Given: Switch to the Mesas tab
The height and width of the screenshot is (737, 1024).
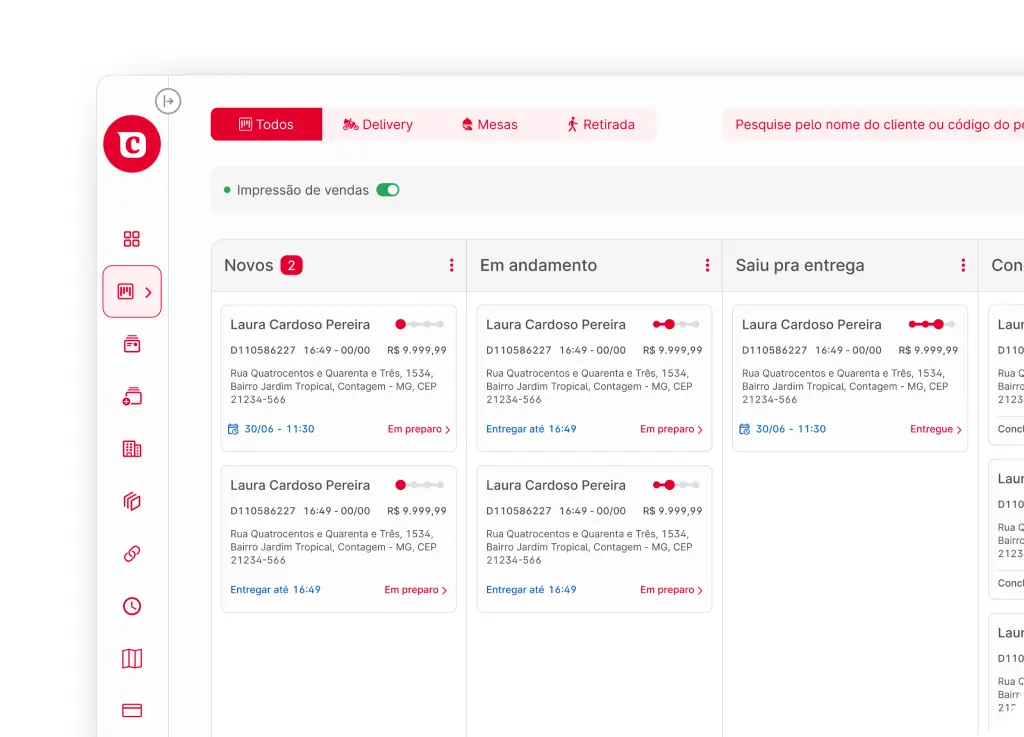Looking at the screenshot, I should (489, 125).
